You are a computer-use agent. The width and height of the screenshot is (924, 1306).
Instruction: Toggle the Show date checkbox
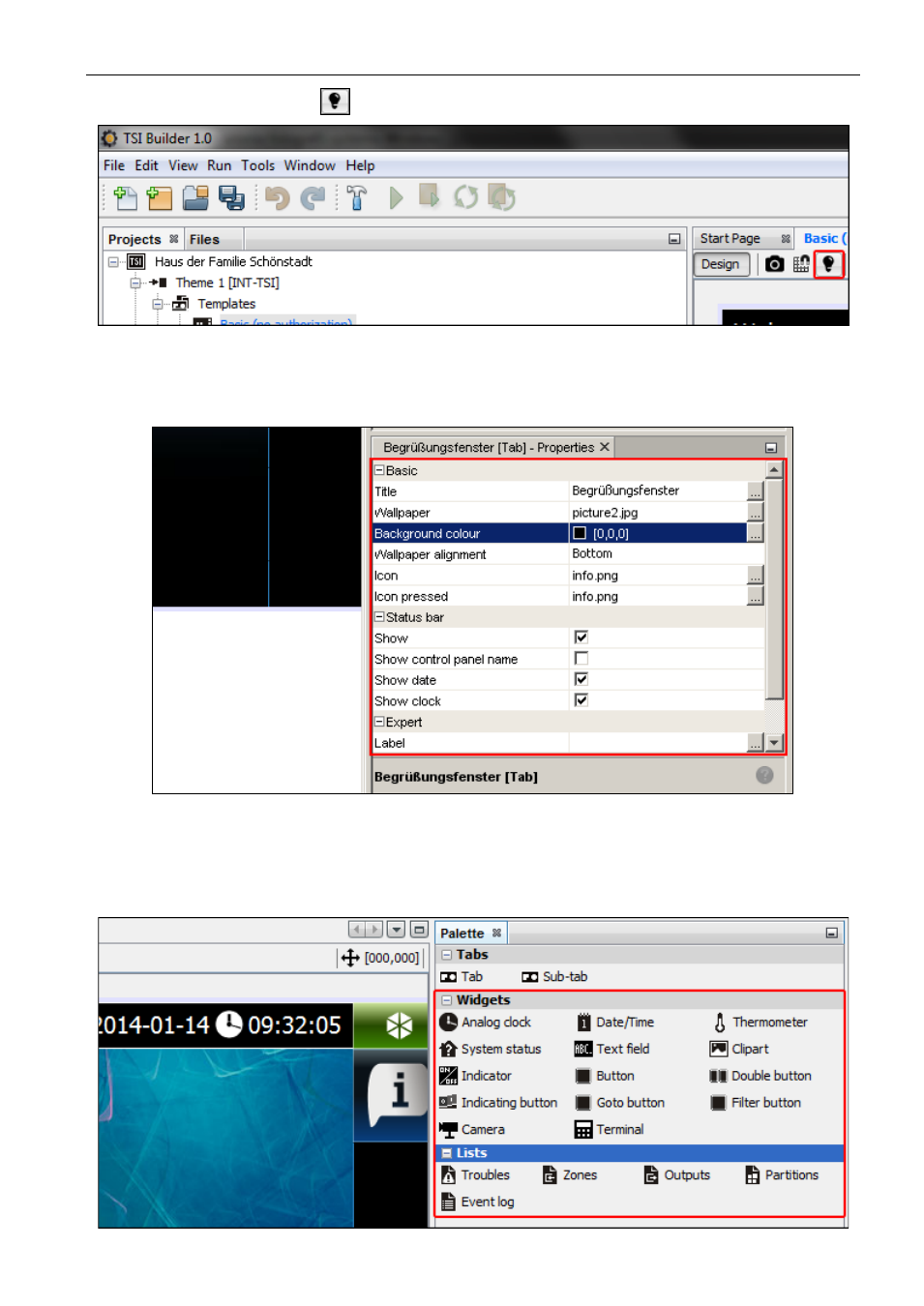581,680
